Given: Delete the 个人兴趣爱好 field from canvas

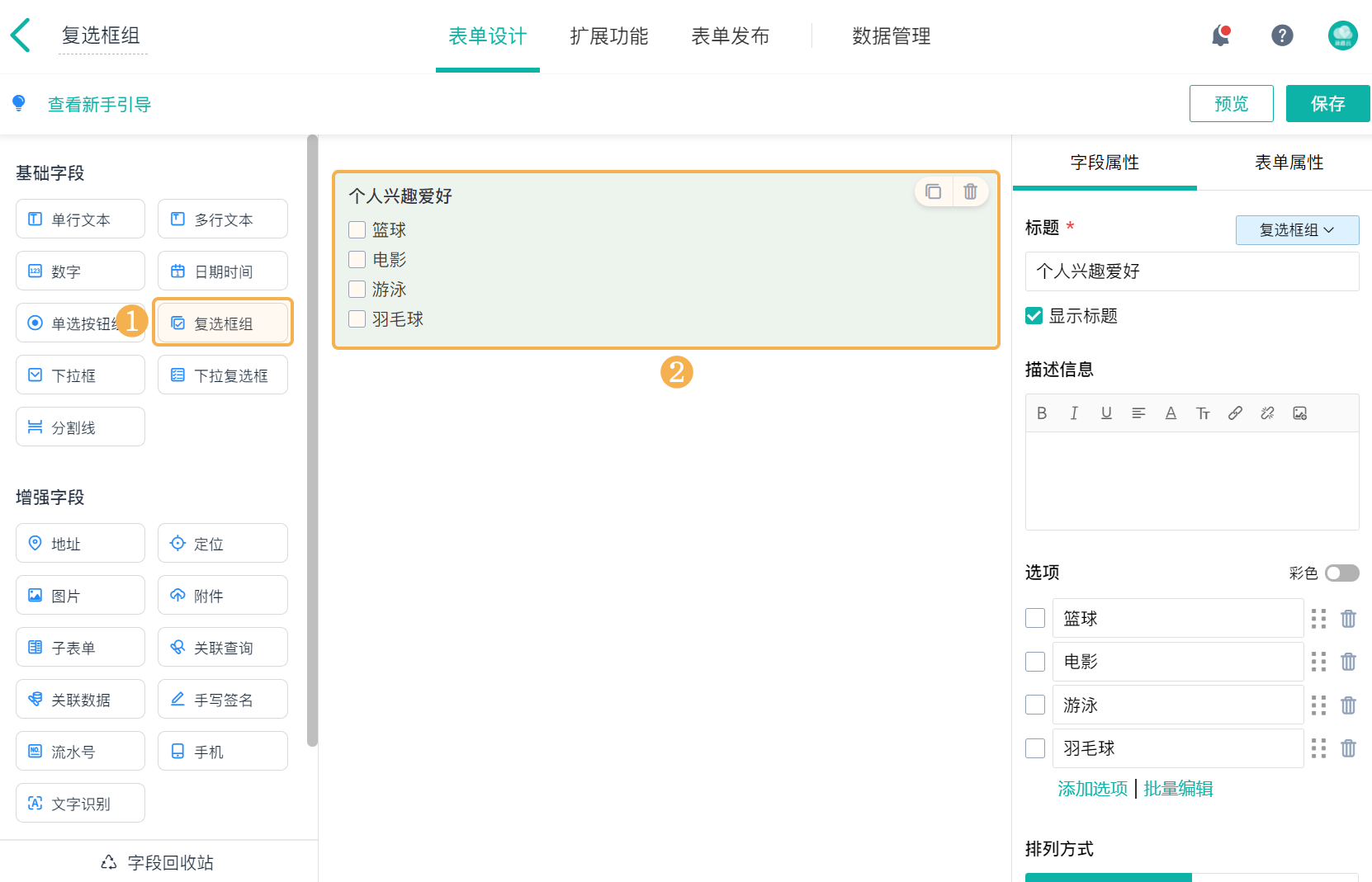Looking at the screenshot, I should (x=971, y=191).
